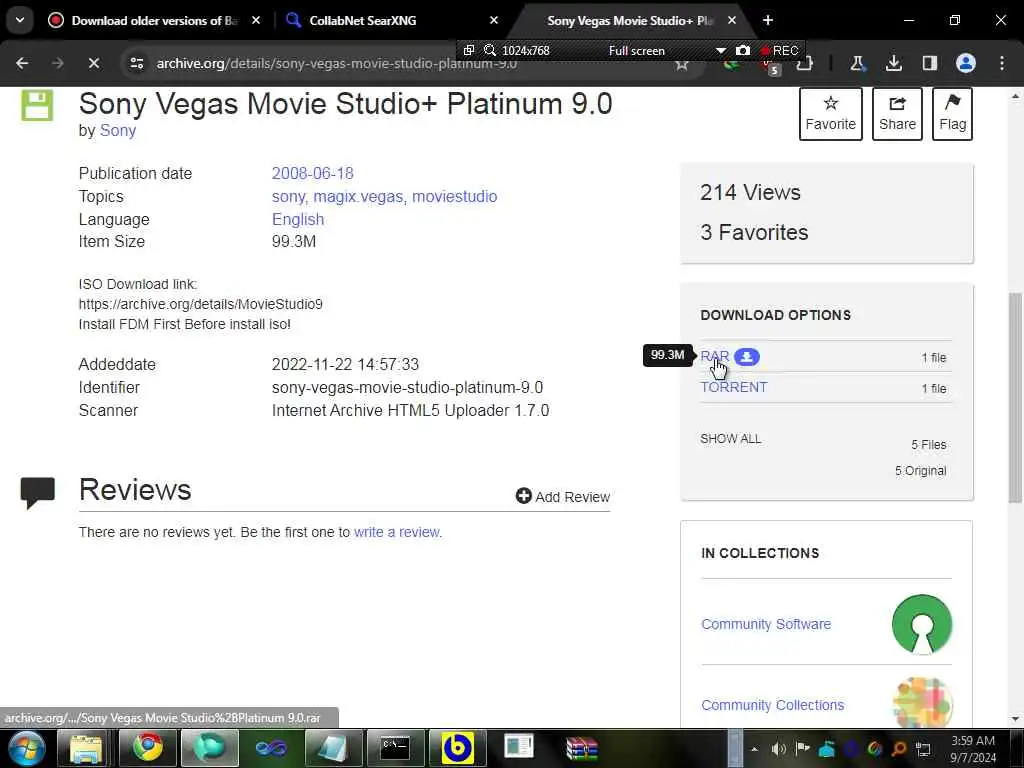Open the magix.vegas topic link
The width and height of the screenshot is (1024, 768).
tap(358, 197)
